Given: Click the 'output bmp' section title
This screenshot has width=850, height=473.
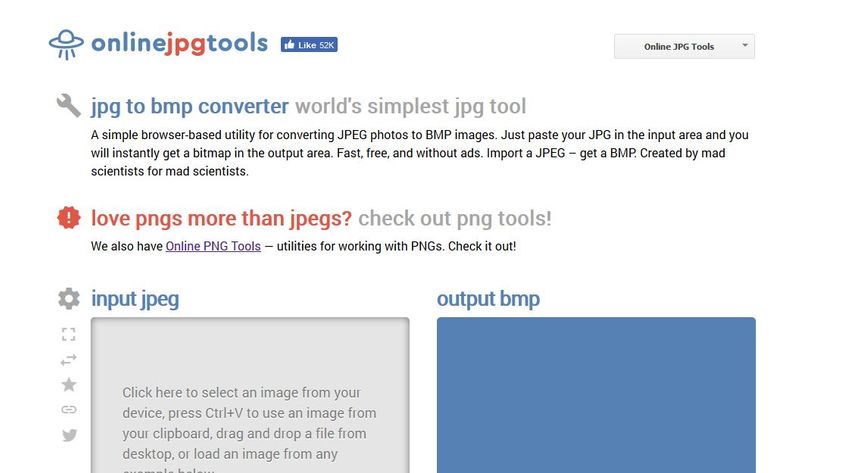Looking at the screenshot, I should pyautogui.click(x=488, y=298).
